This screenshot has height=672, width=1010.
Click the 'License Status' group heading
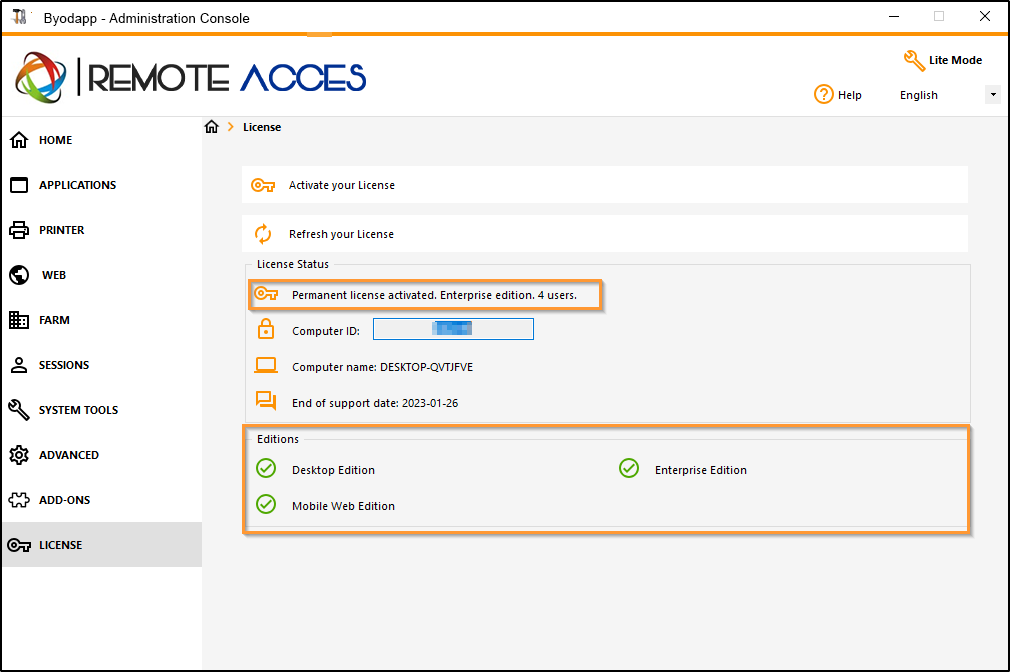click(x=292, y=264)
